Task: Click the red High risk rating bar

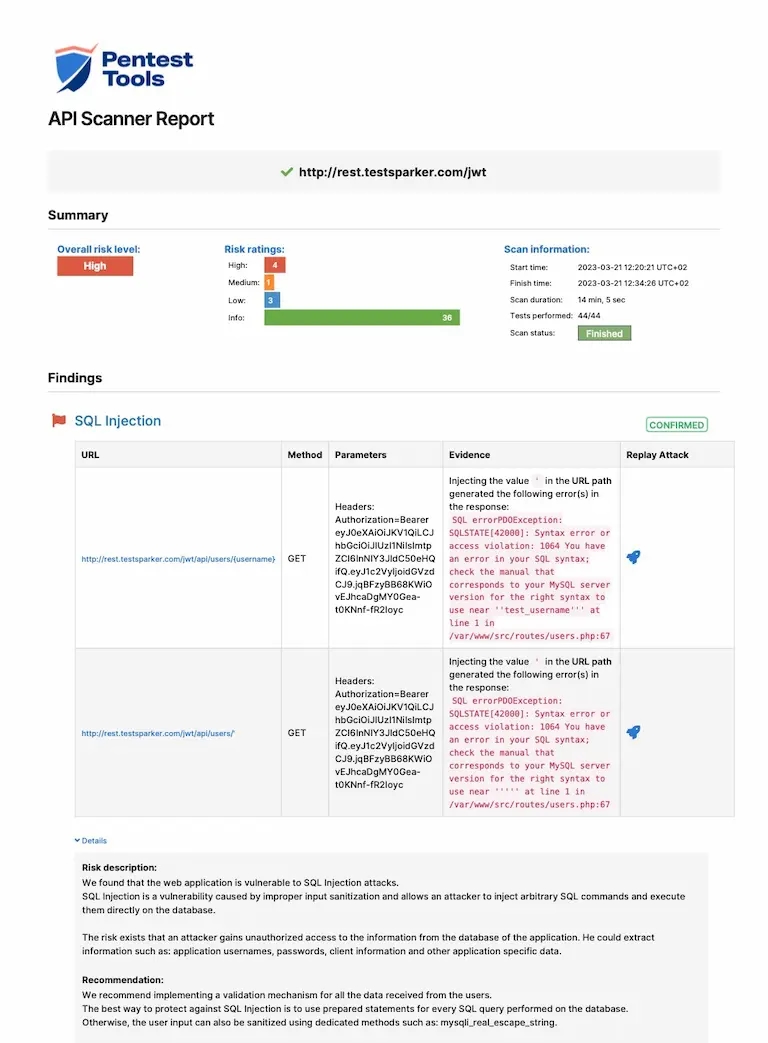Action: click(x=275, y=265)
